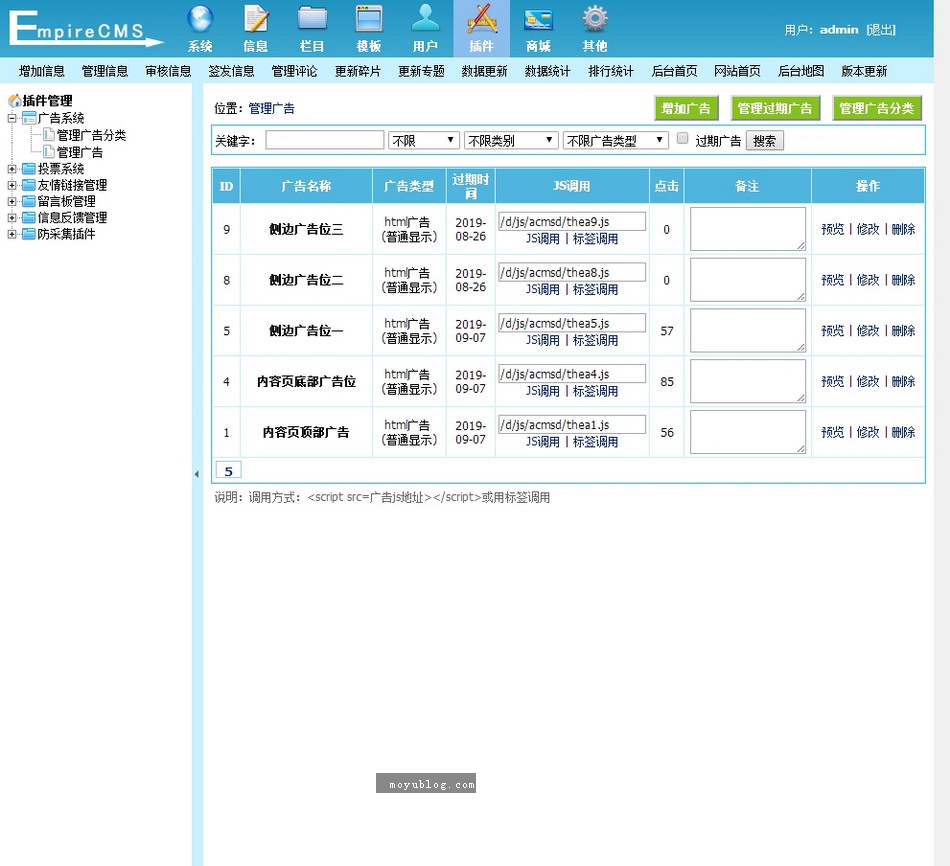Click the 退出 logout link
The image size is (950, 866).
point(881,30)
